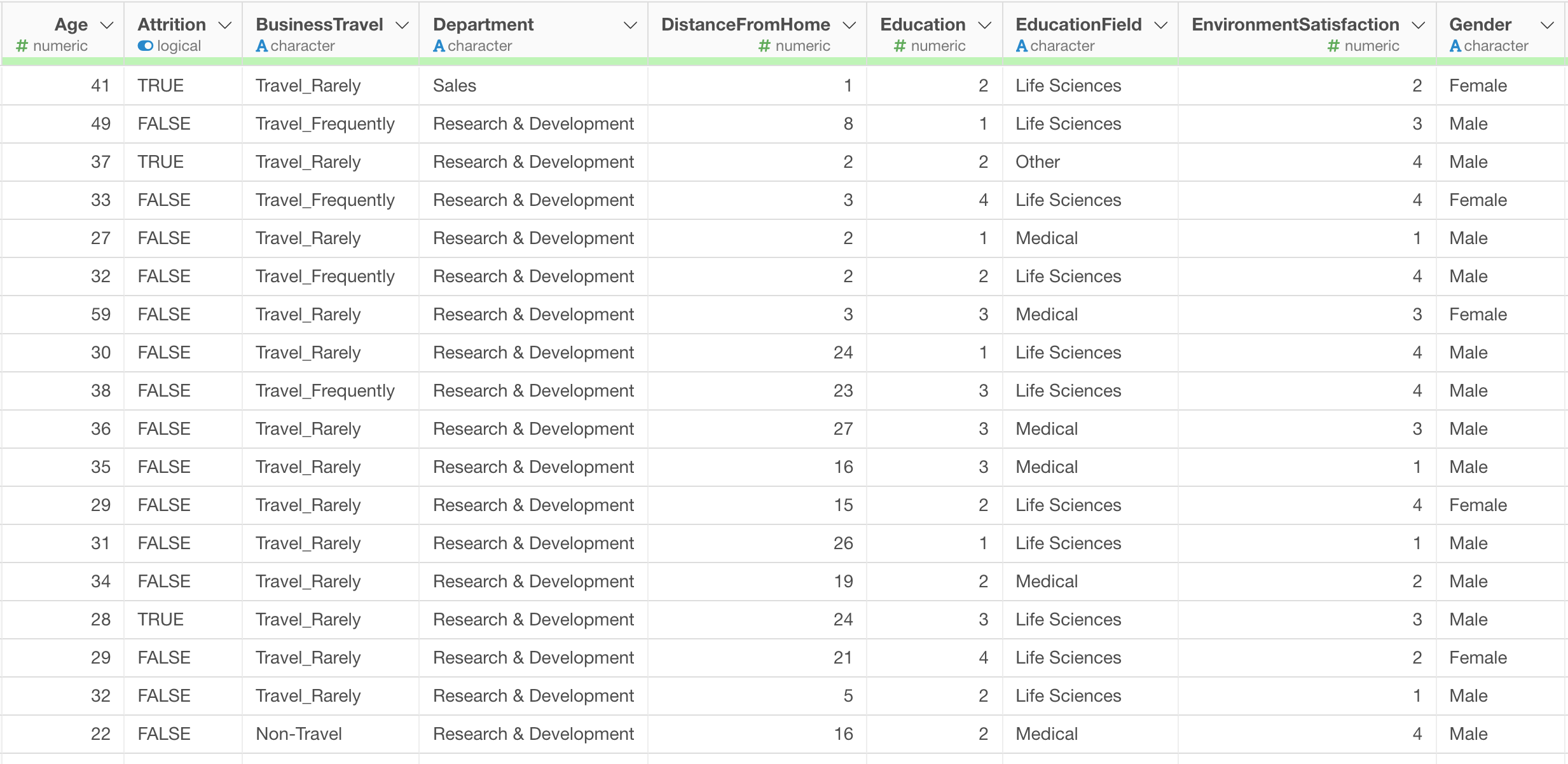Click the character type icon under BusinessTravel
The width and height of the screenshot is (1568, 764).
coord(261,46)
